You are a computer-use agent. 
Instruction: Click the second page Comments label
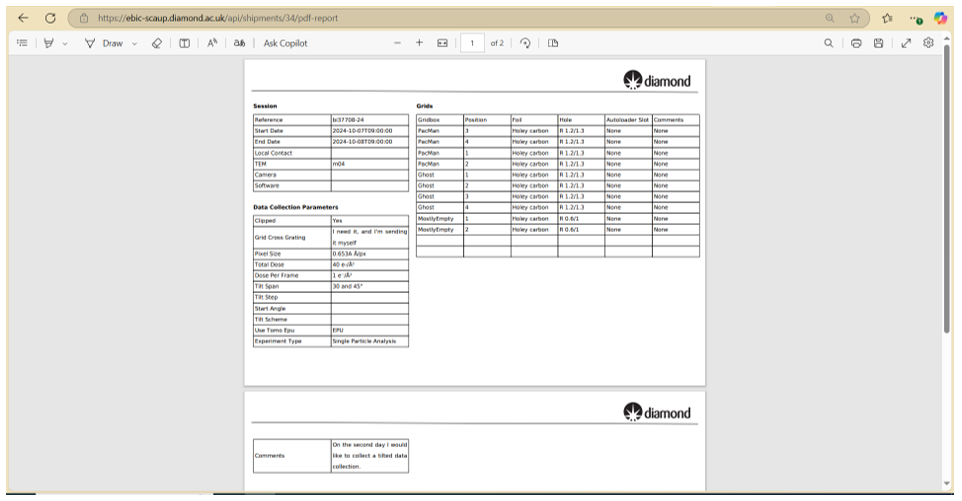coord(269,456)
